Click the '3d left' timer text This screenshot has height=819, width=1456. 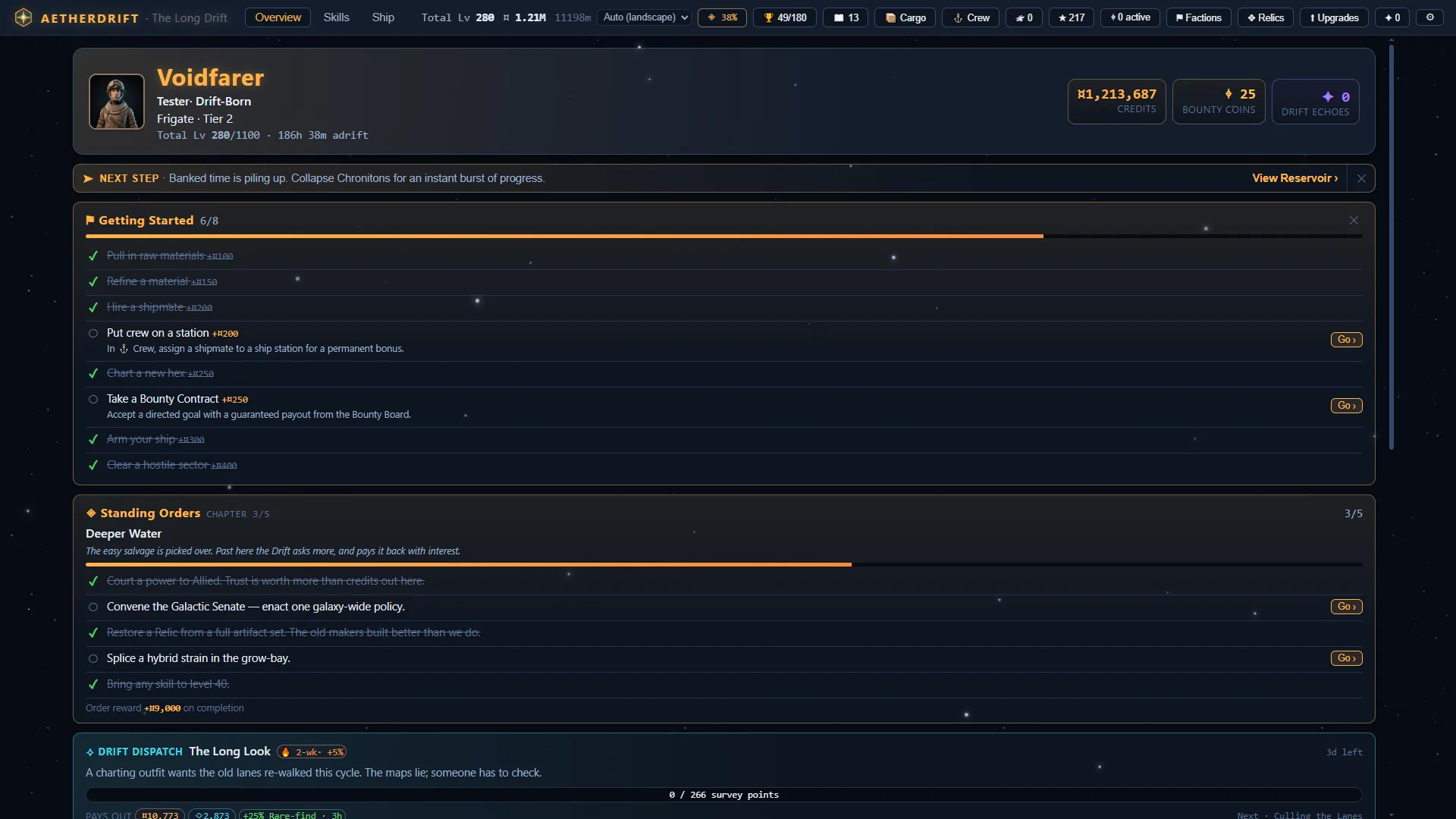[1344, 752]
